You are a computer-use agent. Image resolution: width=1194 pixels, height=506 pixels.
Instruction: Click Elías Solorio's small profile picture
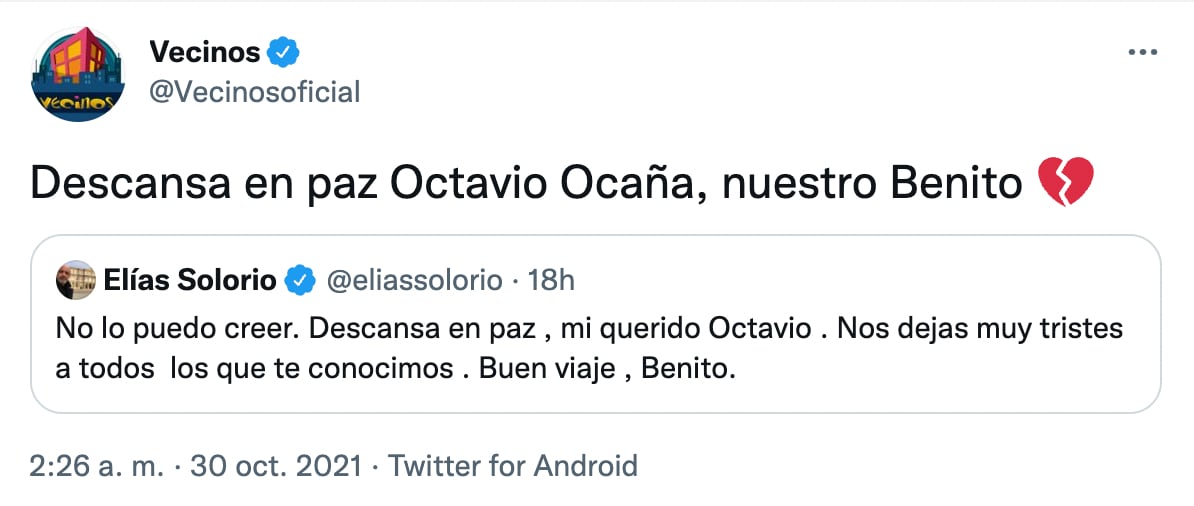(x=74, y=280)
